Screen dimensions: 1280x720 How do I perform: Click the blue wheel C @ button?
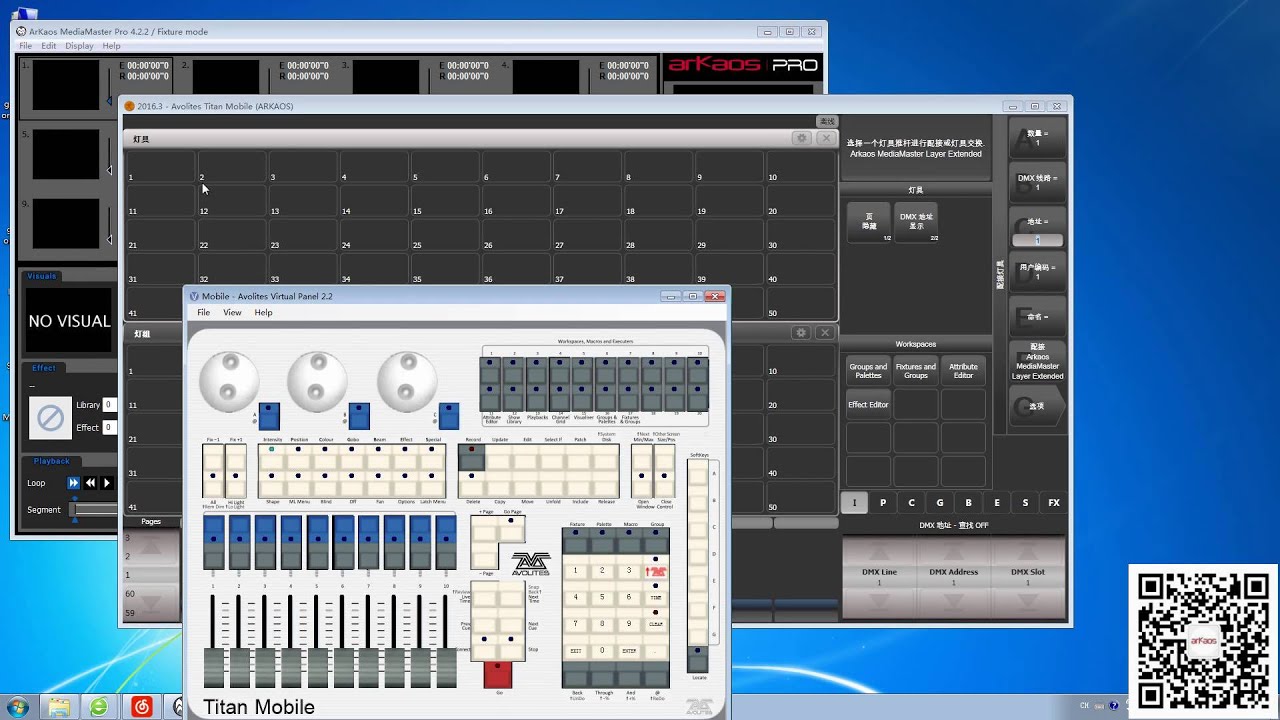click(x=449, y=416)
